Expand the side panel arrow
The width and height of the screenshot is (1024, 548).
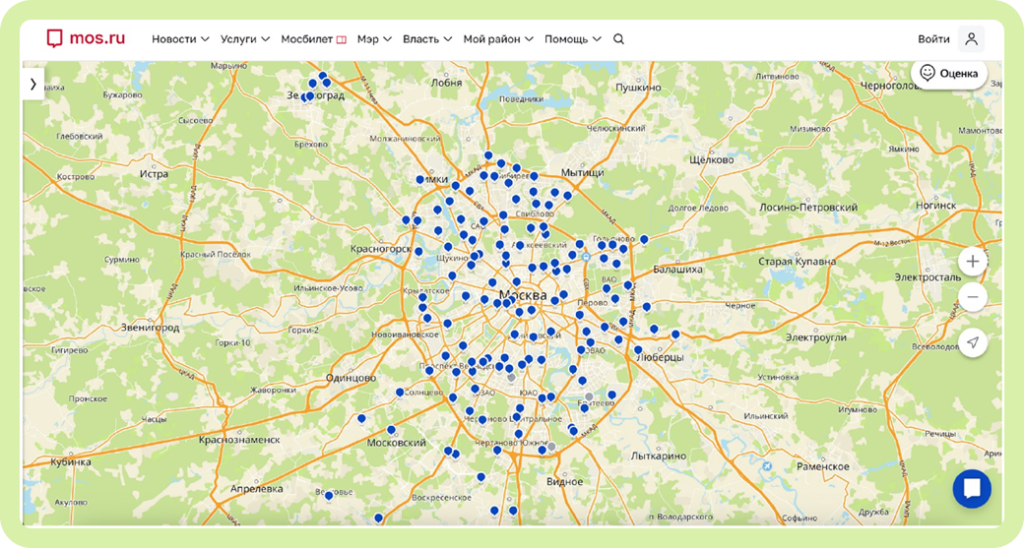coord(33,84)
